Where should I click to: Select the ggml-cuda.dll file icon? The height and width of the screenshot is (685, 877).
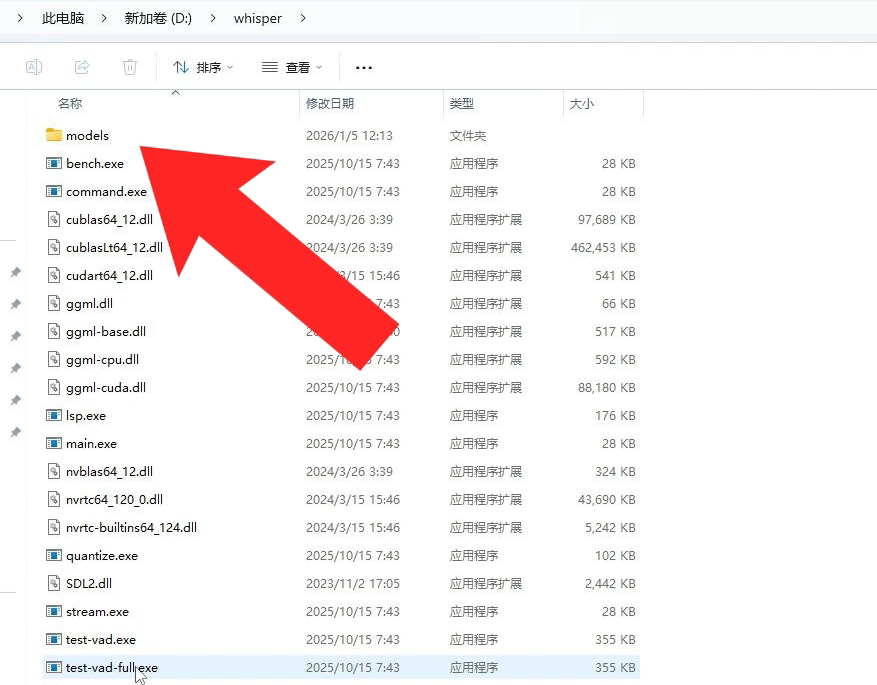pos(54,387)
